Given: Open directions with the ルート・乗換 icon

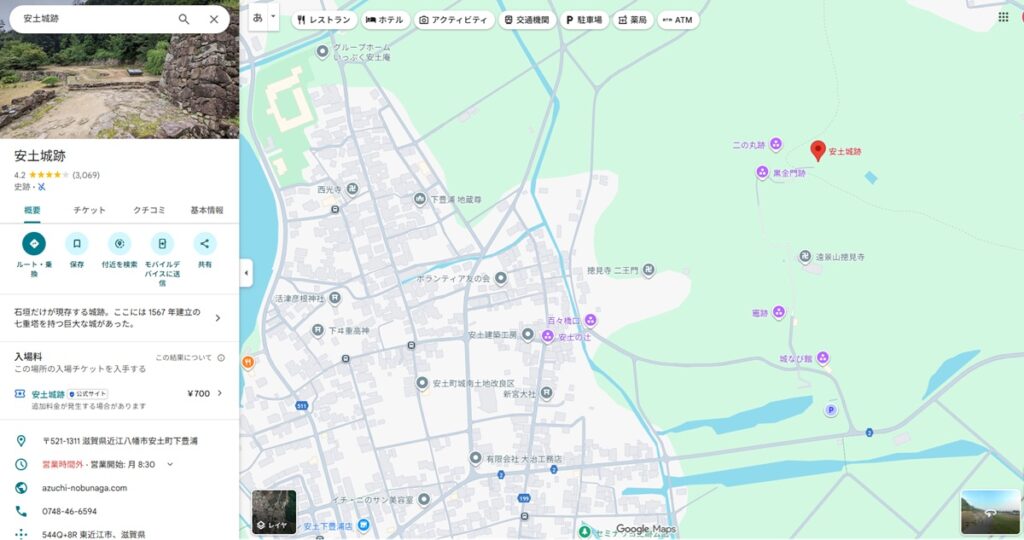Looking at the screenshot, I should (34, 243).
